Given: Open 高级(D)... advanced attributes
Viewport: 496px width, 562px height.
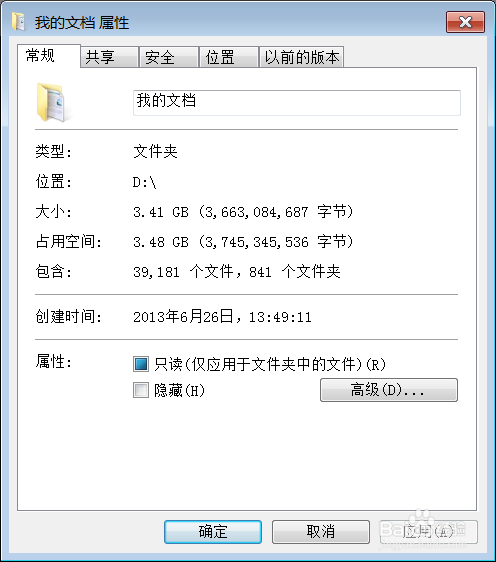Looking at the screenshot, I should pyautogui.click(x=389, y=390).
